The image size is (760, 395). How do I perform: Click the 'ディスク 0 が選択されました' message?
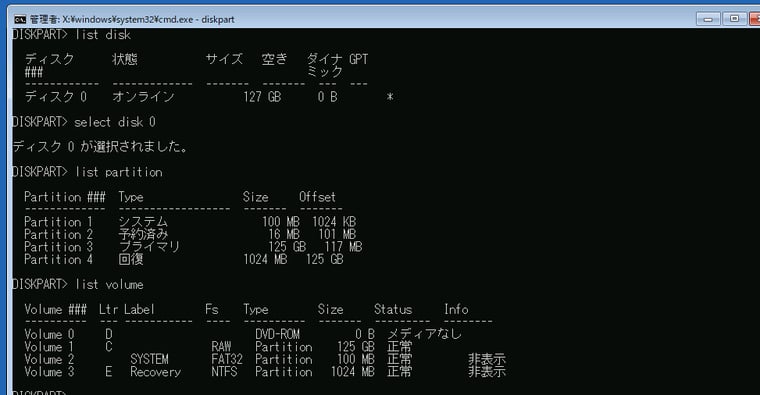click(100, 146)
